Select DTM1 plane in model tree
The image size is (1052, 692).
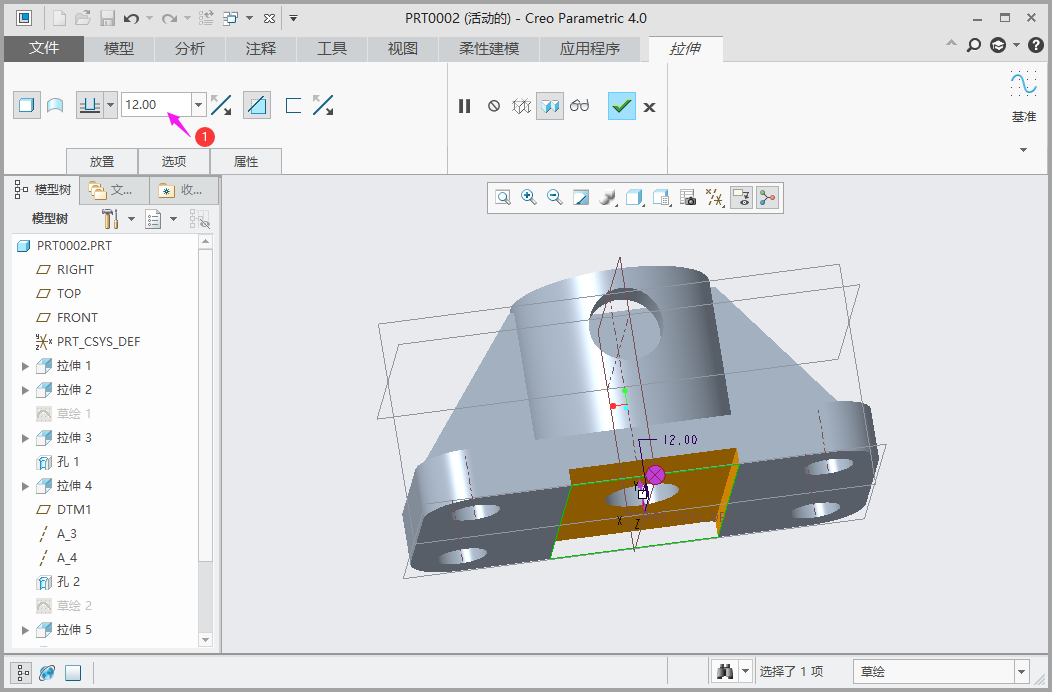click(73, 510)
